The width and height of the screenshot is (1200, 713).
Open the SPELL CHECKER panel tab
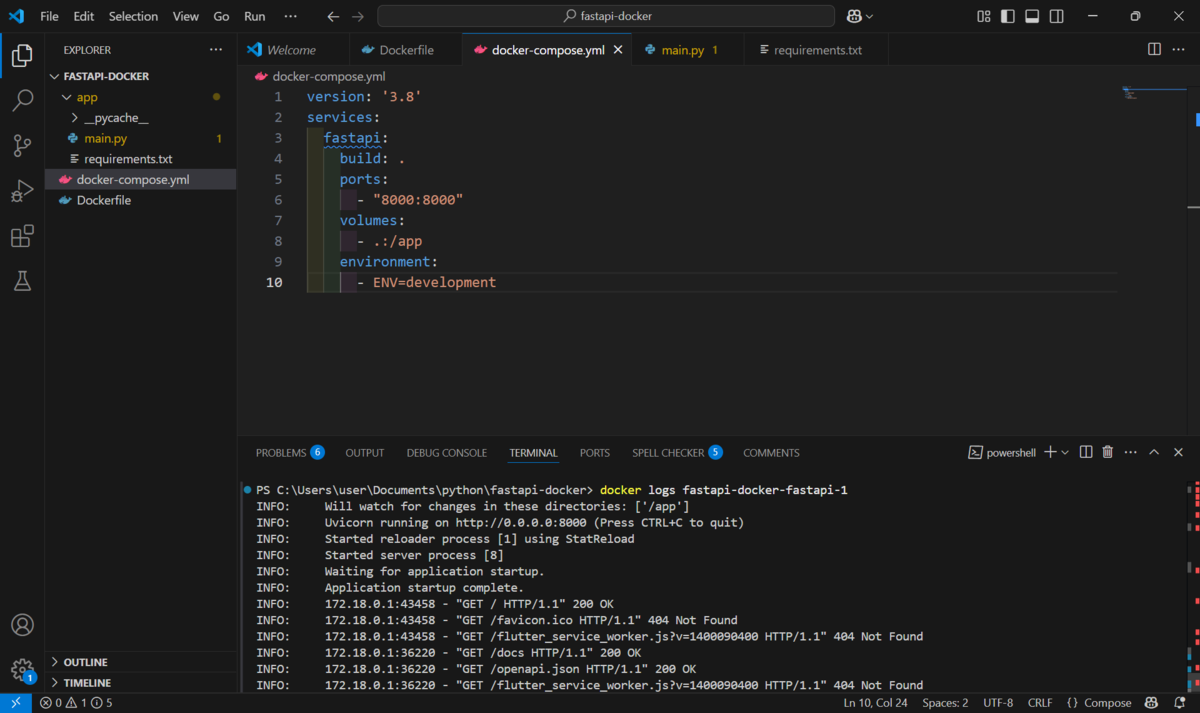coord(677,453)
